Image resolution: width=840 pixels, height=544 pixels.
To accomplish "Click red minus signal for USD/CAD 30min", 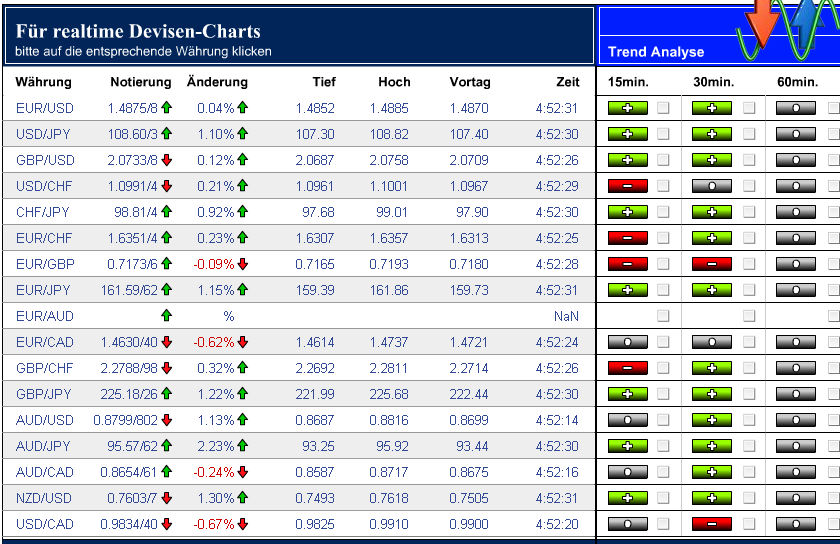I will click(x=712, y=523).
